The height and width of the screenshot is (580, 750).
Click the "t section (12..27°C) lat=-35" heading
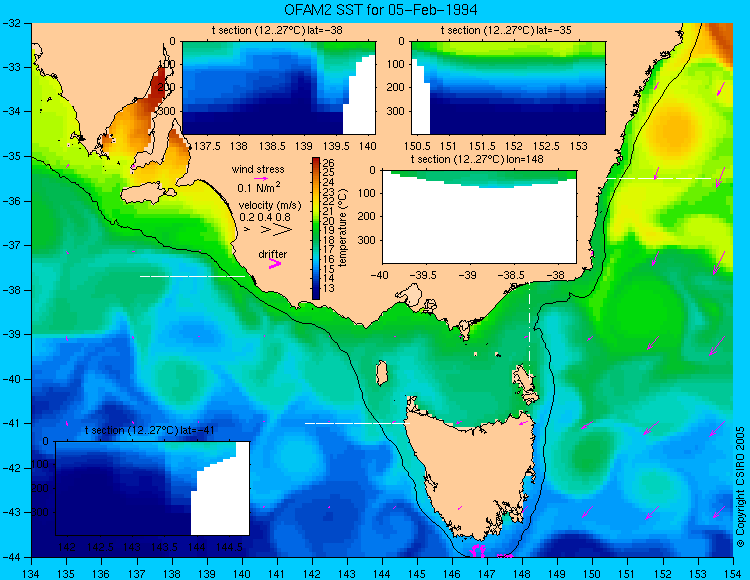pyautogui.click(x=506, y=31)
